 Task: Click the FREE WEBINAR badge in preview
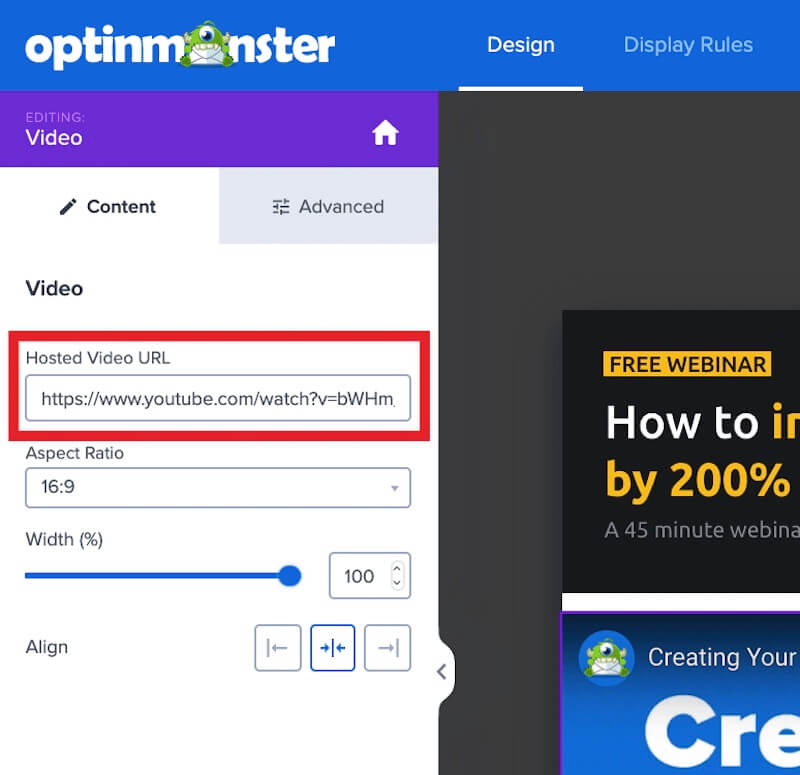click(687, 364)
